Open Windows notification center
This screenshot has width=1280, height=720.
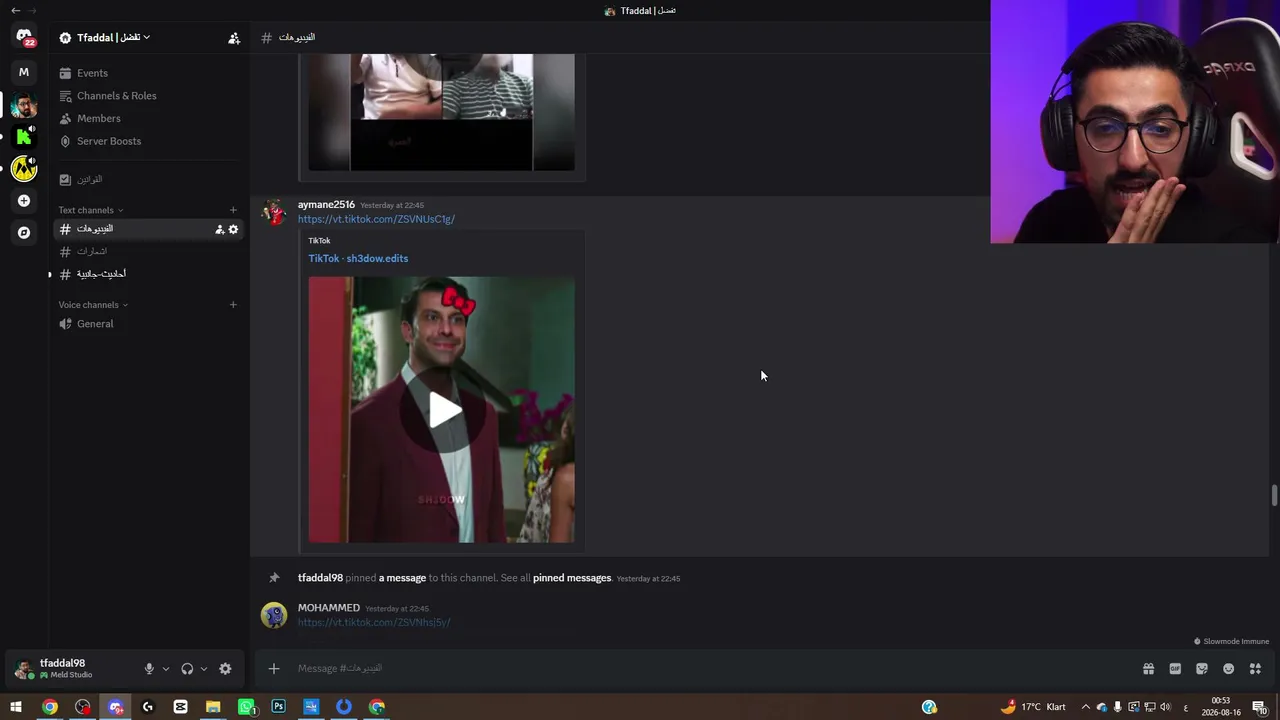(x=1260, y=707)
